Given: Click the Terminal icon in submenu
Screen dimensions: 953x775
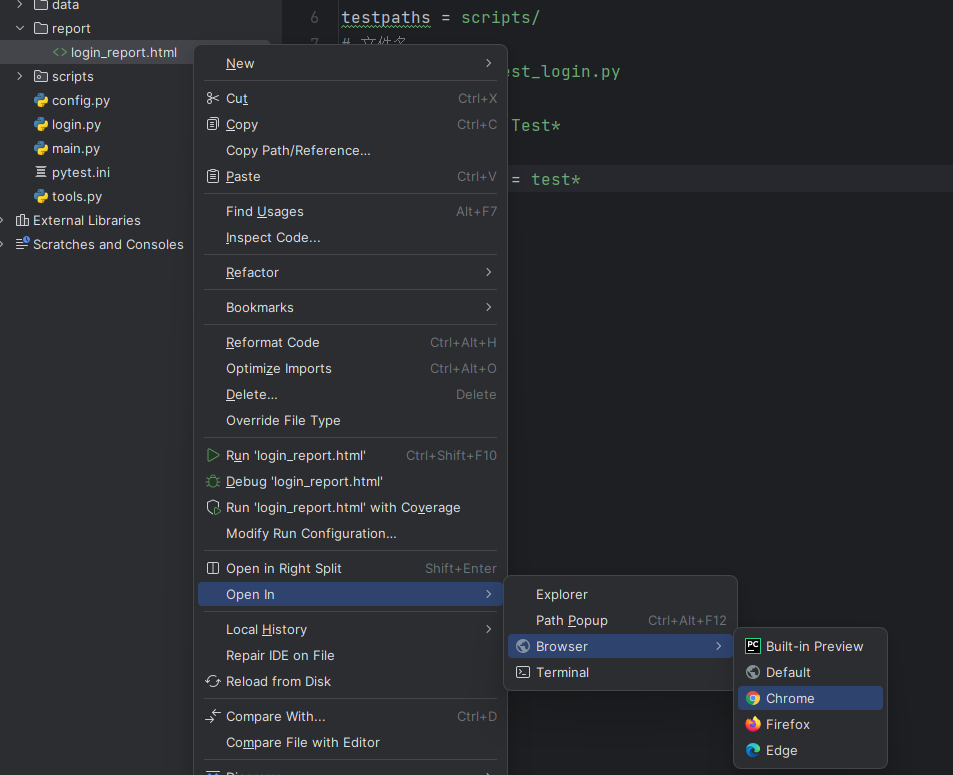Looking at the screenshot, I should (523, 672).
